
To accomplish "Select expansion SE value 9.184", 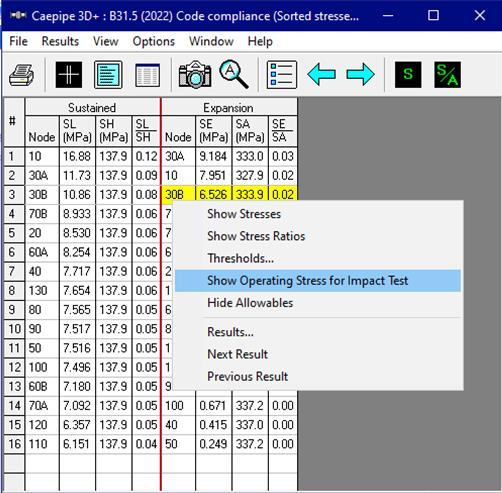I will (213, 156).
